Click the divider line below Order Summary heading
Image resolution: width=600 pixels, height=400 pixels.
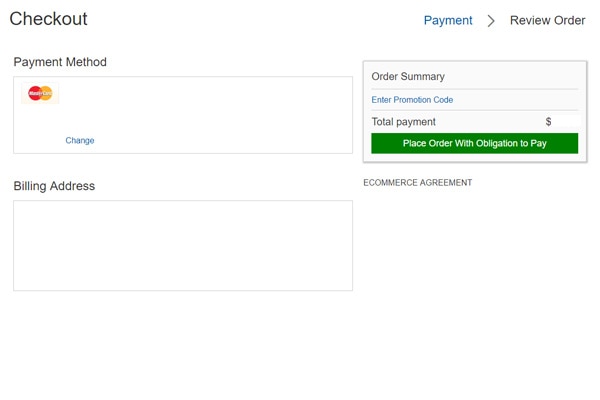(474, 89)
